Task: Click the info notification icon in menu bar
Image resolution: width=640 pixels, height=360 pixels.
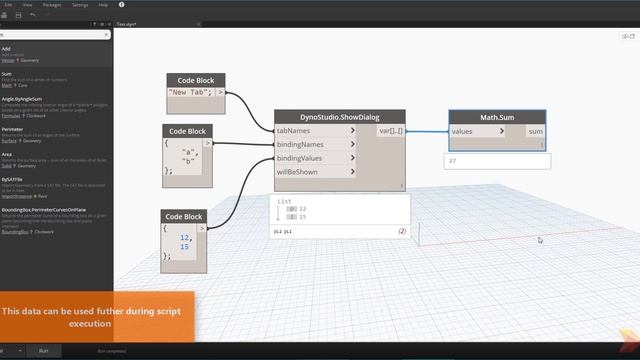Action: coord(122,4)
